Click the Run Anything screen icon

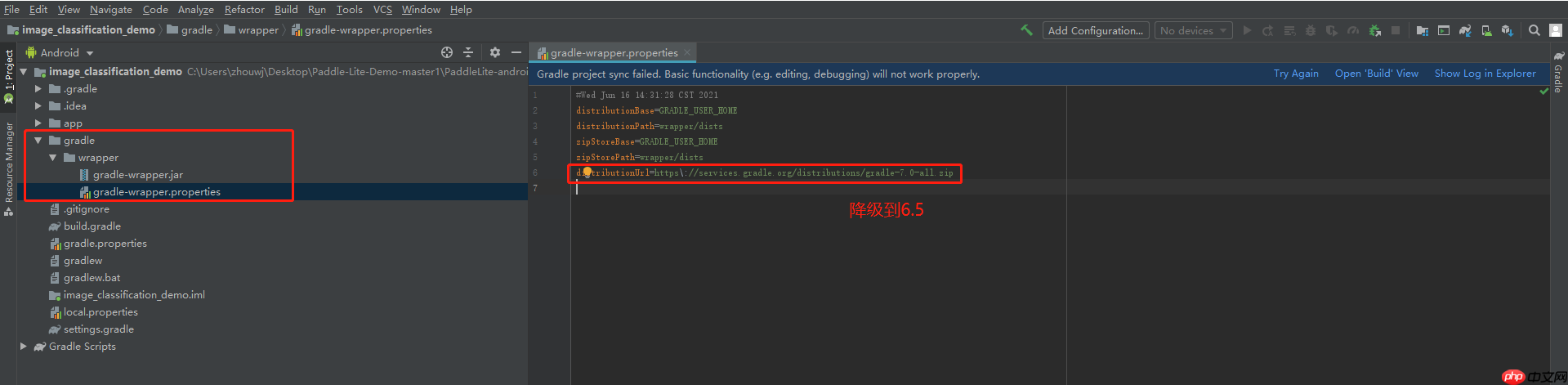pyautogui.click(x=1444, y=30)
